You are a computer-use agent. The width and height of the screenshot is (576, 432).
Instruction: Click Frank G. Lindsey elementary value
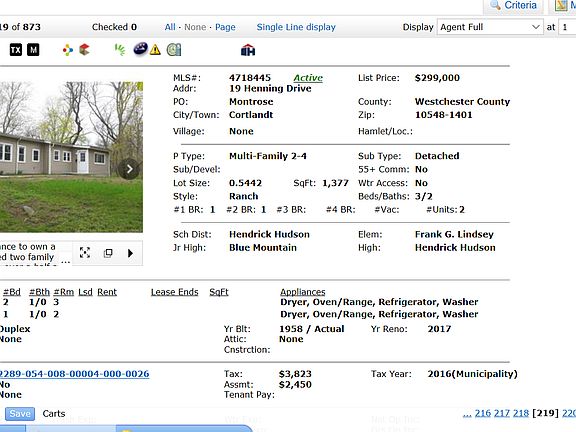pos(454,234)
